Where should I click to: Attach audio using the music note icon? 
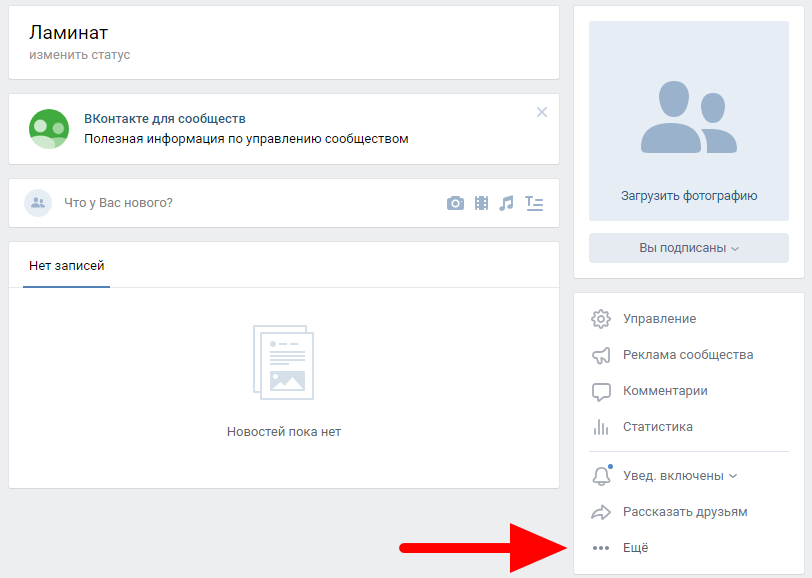pos(507,203)
